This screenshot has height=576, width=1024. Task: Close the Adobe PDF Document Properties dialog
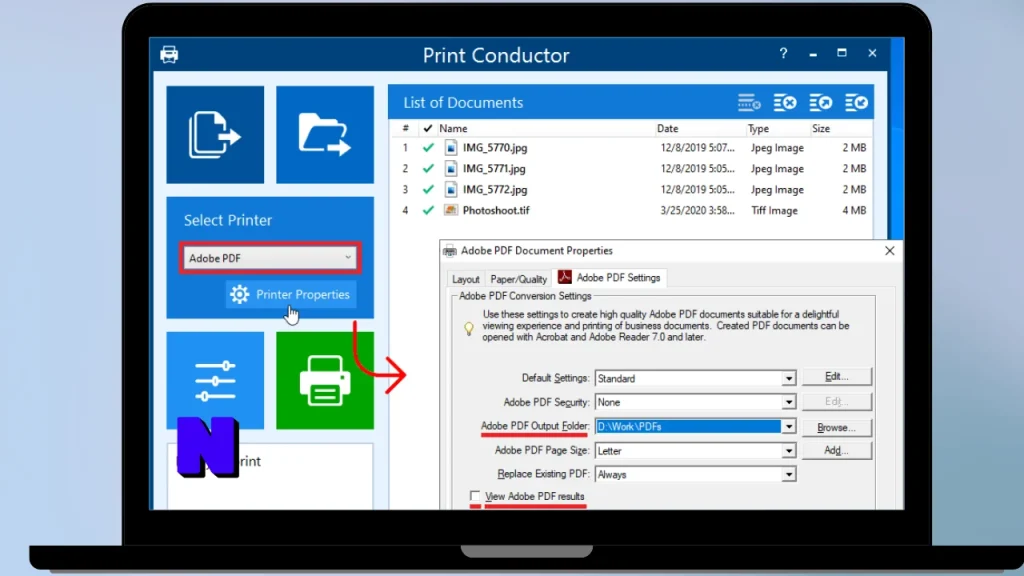[x=889, y=251]
